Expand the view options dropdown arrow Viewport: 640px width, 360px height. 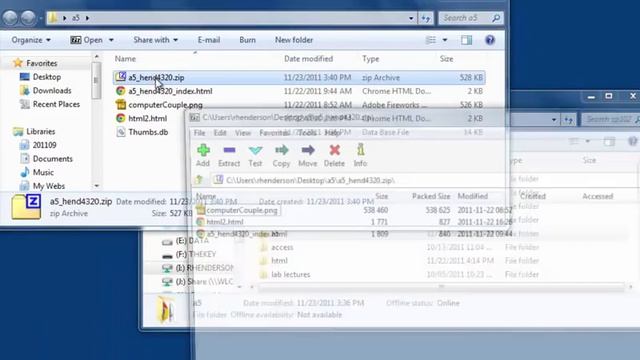[x=445, y=40]
